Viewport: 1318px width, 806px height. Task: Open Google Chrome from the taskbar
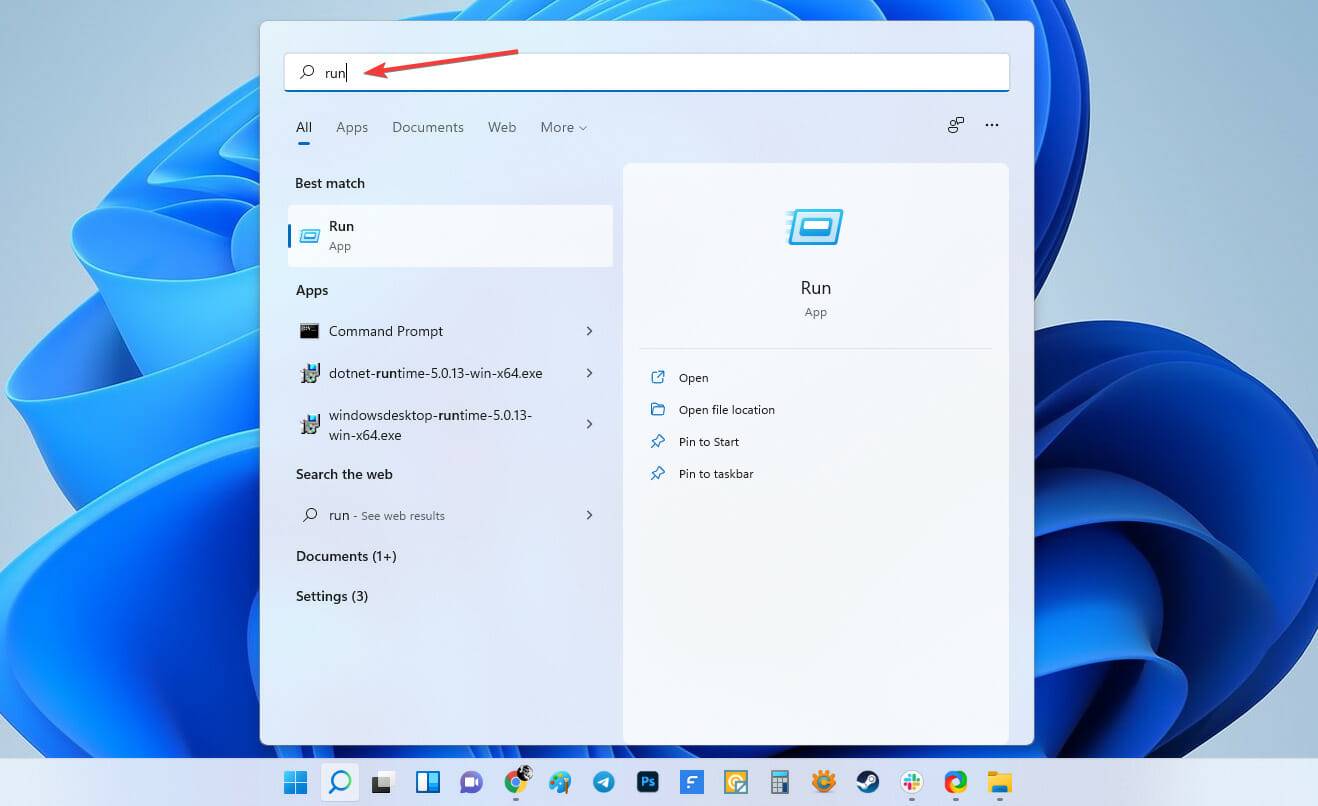(516, 782)
